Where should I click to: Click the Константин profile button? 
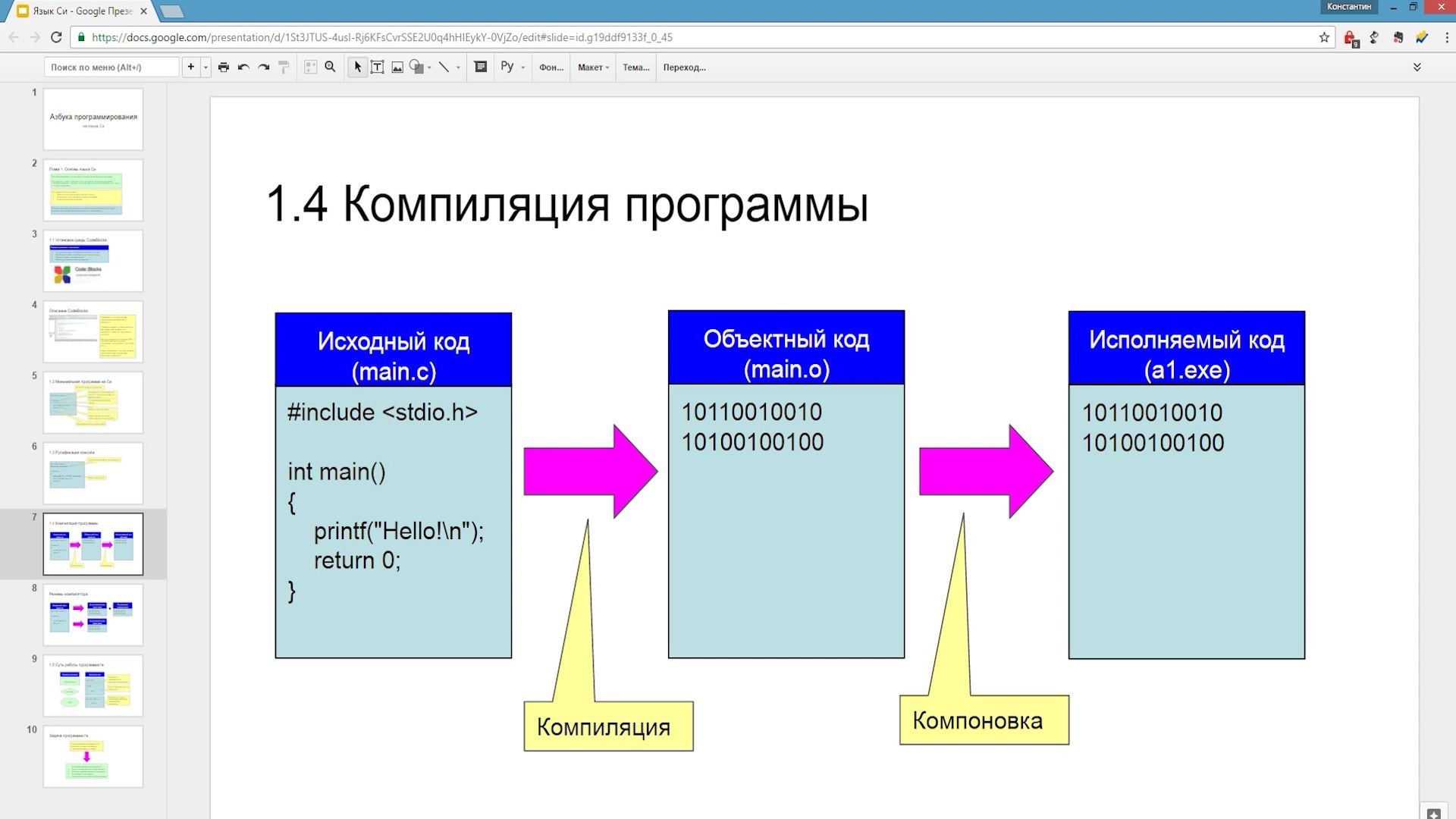coord(1349,7)
